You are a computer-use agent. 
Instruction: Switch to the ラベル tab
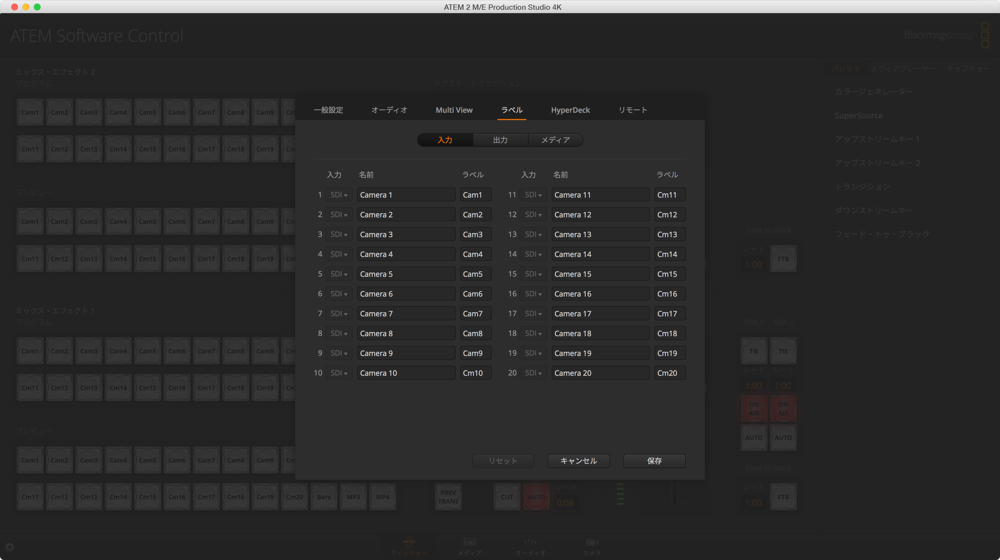point(511,110)
